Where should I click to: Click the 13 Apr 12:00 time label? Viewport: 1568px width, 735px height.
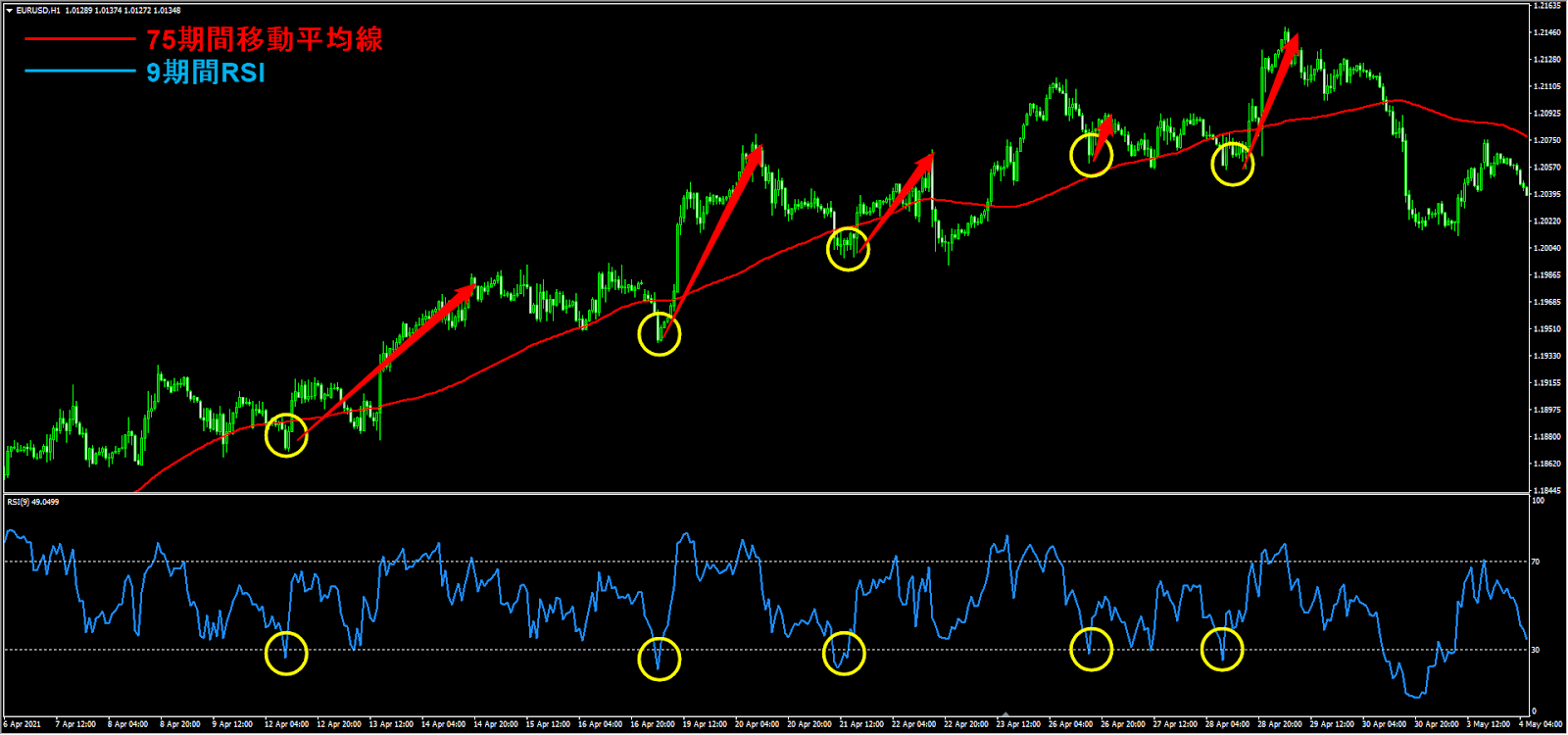391,724
